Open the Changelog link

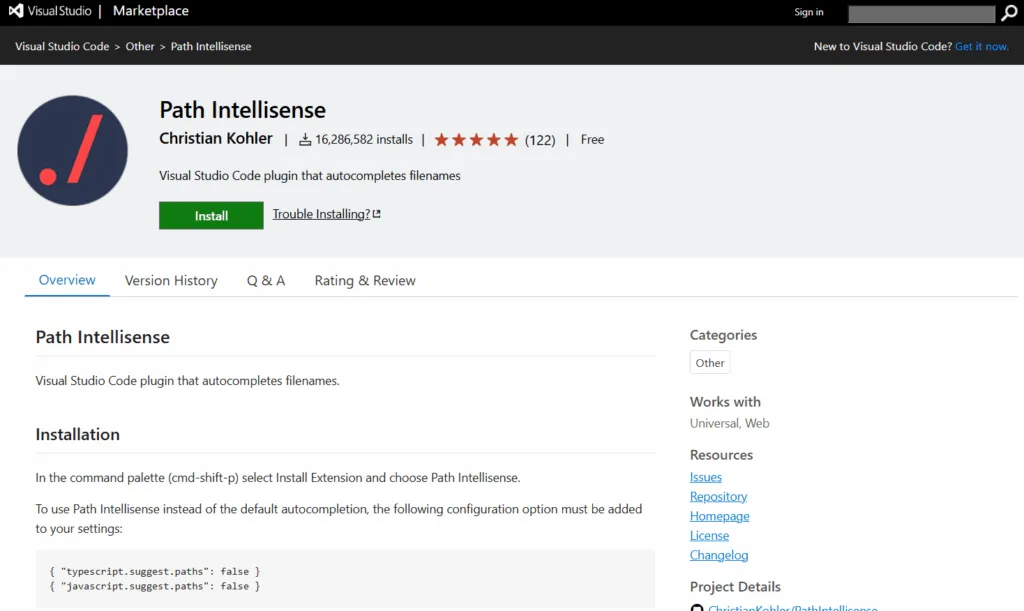click(x=719, y=556)
